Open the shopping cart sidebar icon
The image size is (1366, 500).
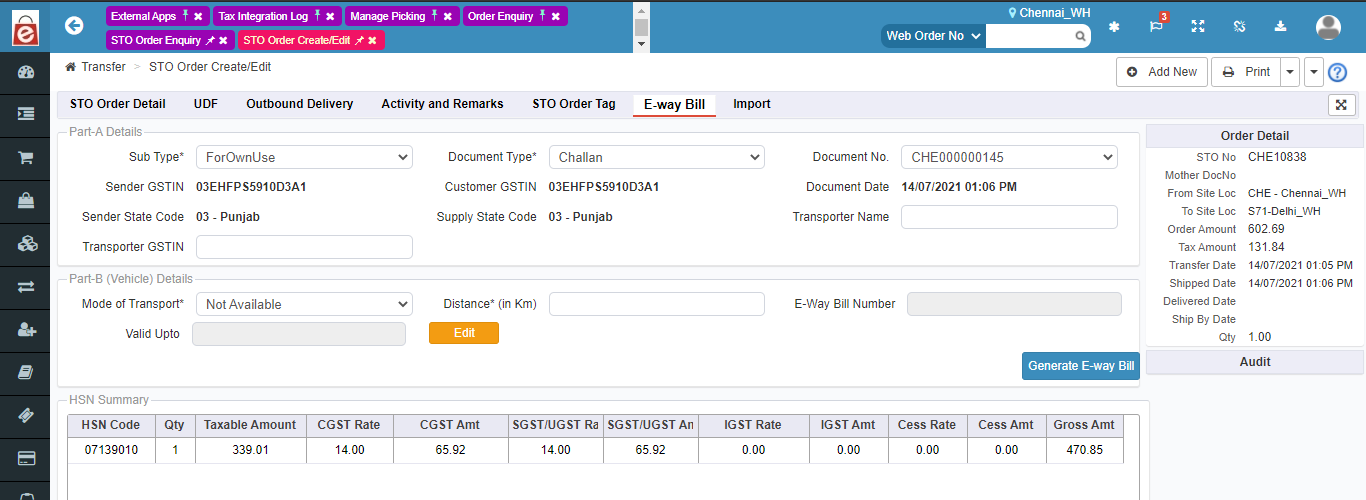click(x=27, y=158)
